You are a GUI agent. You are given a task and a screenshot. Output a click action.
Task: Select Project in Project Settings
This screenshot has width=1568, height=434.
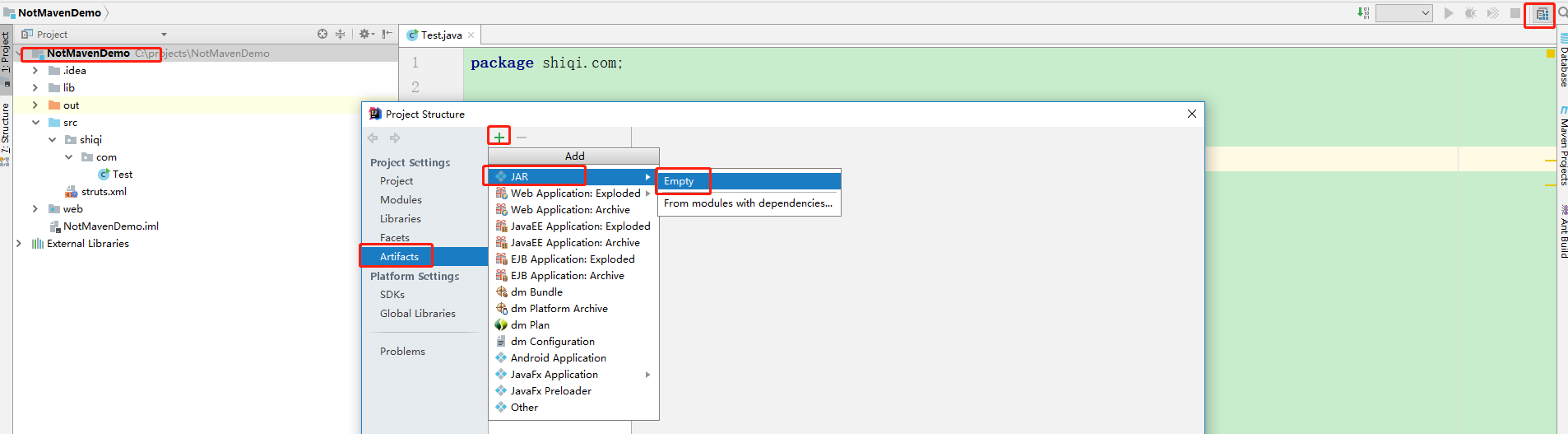(397, 181)
